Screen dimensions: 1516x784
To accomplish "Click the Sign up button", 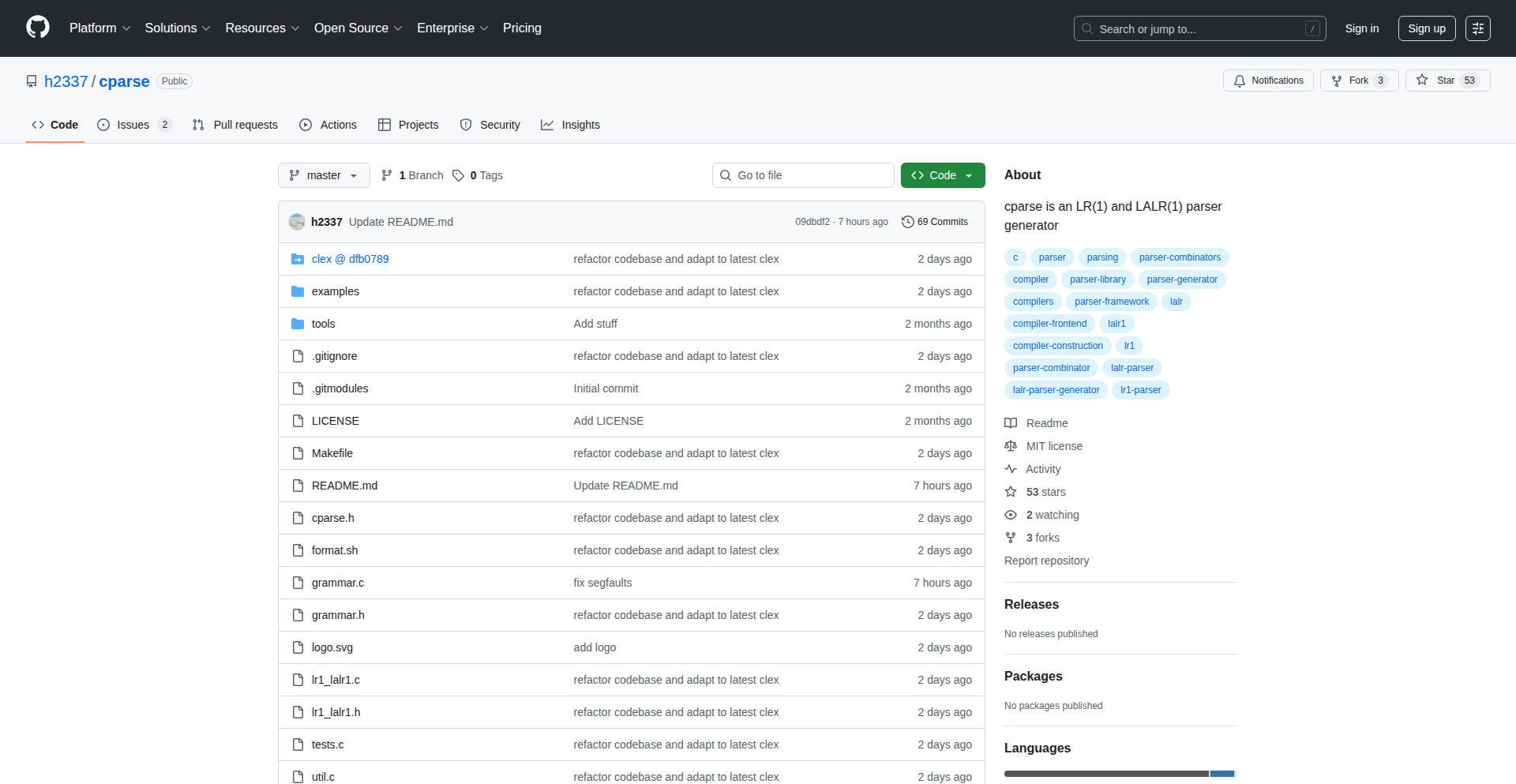I will (x=1427, y=28).
